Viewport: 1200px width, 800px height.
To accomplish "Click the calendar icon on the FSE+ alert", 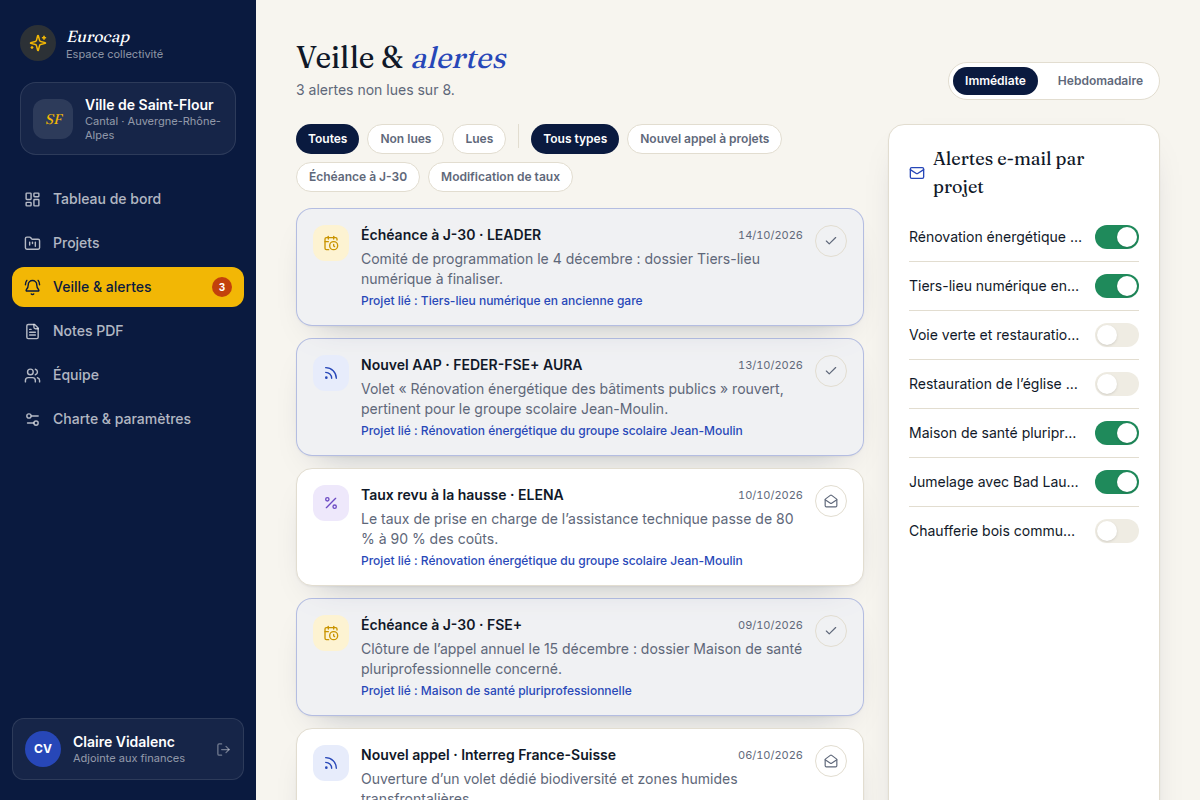I will [331, 633].
